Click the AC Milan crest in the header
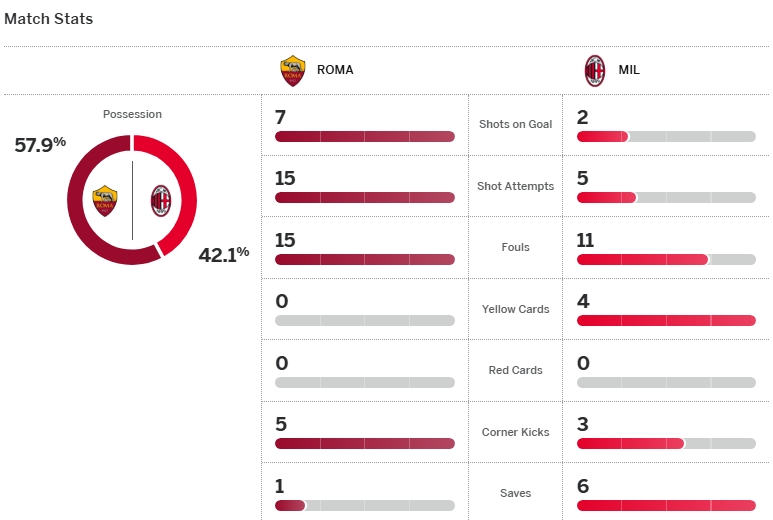This screenshot has width=773, height=520. tap(595, 71)
